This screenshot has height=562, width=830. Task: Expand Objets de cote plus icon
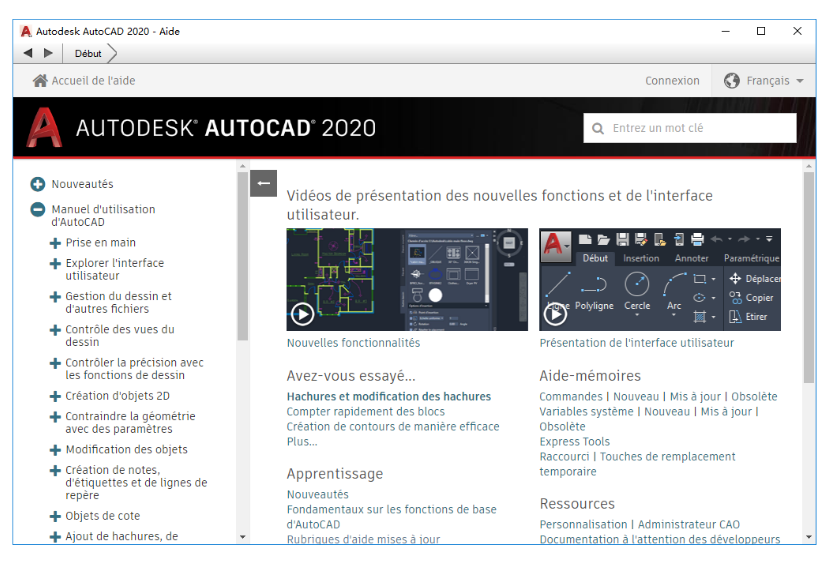55,516
